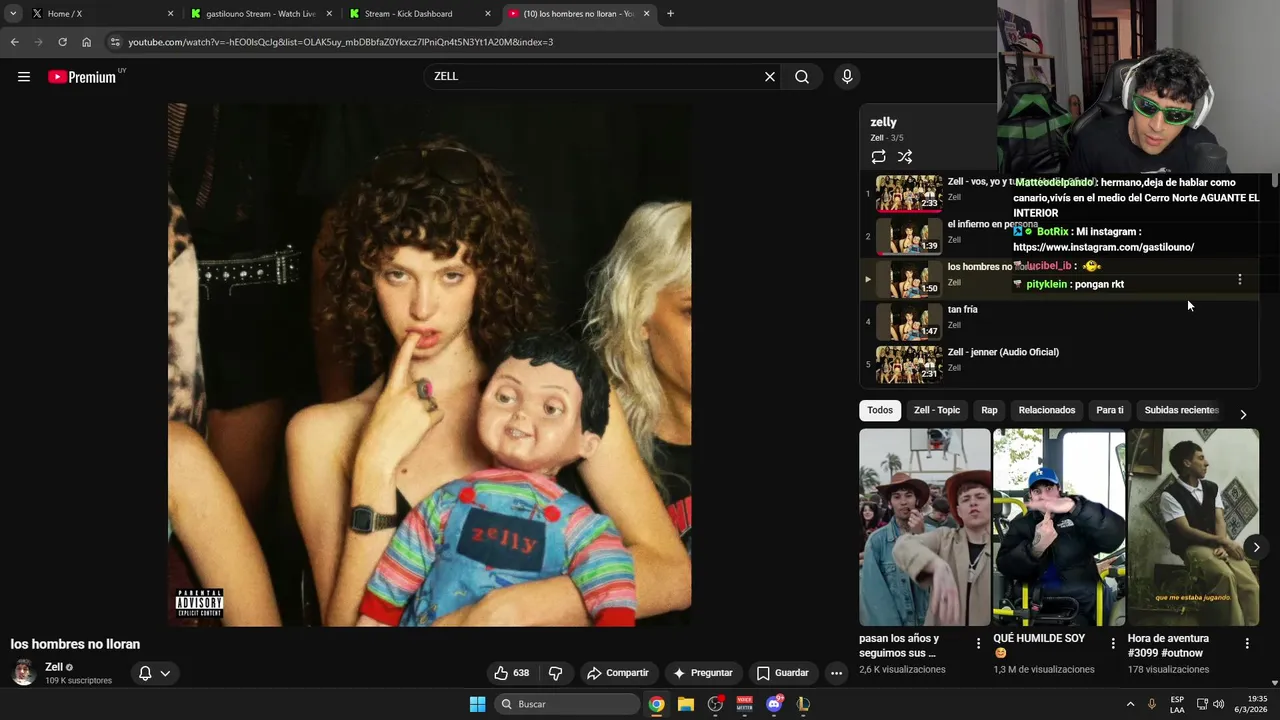The height and width of the screenshot is (720, 1280).
Task: Open 'QUÉ HUMILDE SOY' short
Action: [1059, 527]
